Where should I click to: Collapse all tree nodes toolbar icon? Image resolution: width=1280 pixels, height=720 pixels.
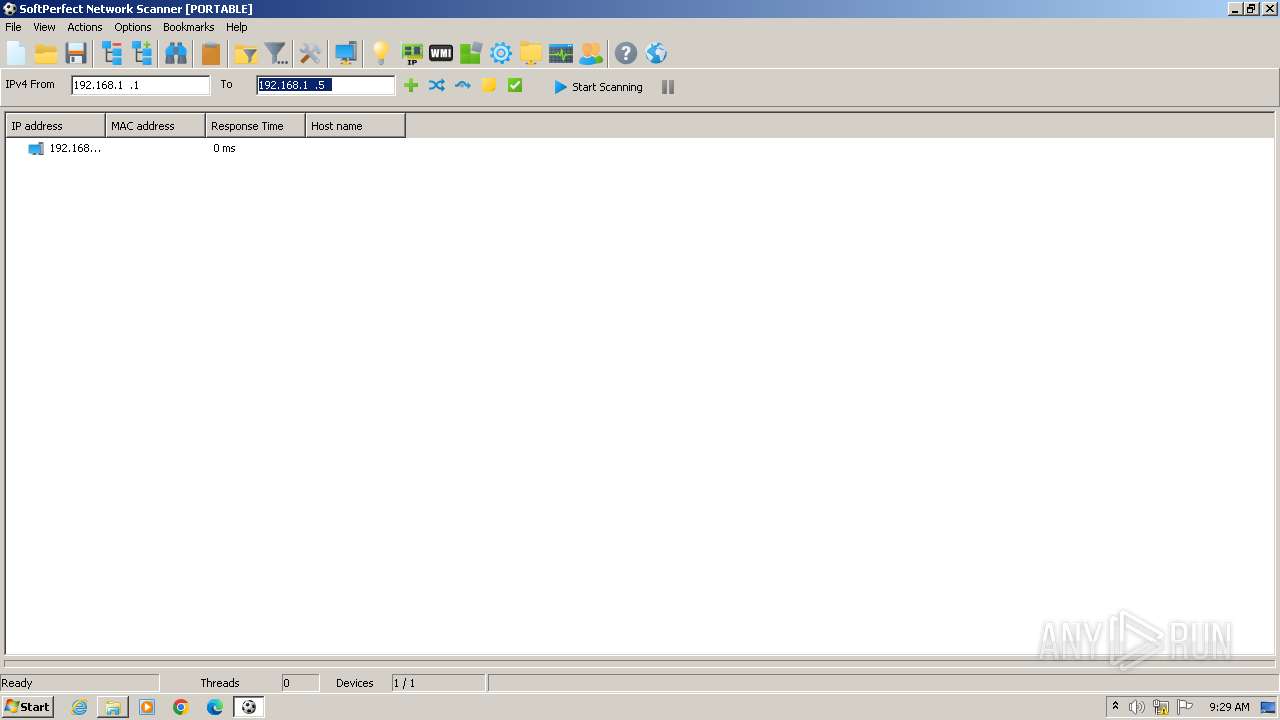112,53
